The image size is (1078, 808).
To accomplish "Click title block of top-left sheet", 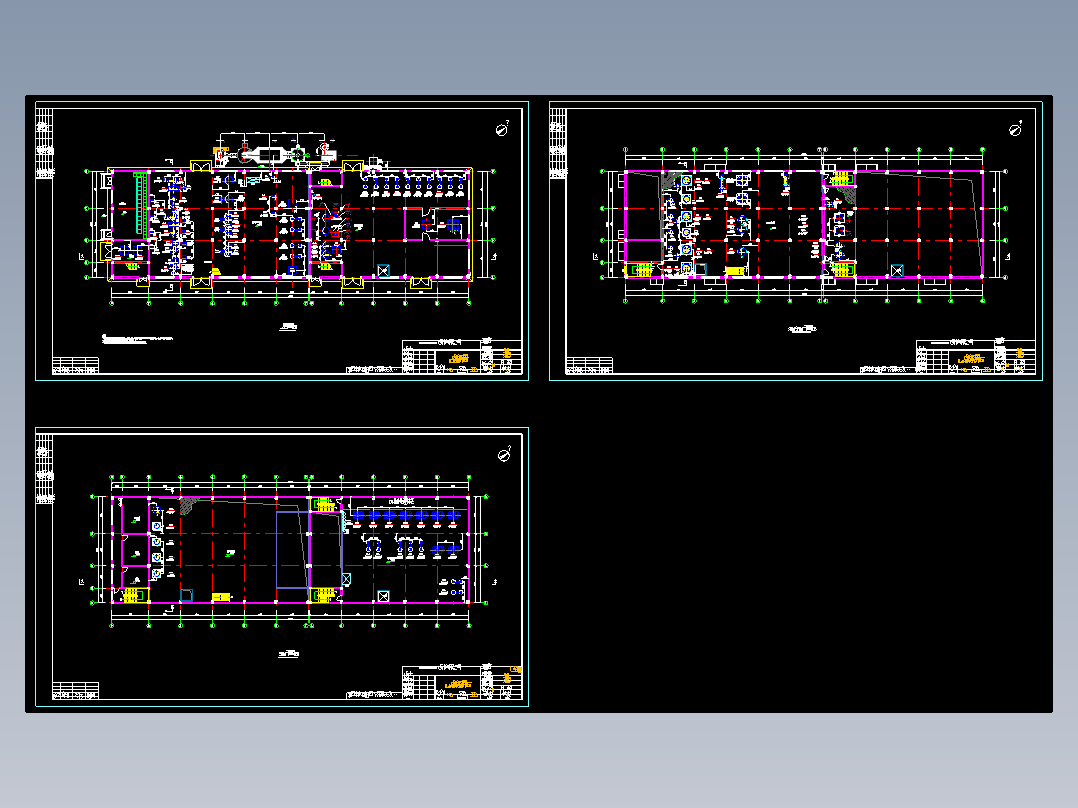I will click(461, 356).
